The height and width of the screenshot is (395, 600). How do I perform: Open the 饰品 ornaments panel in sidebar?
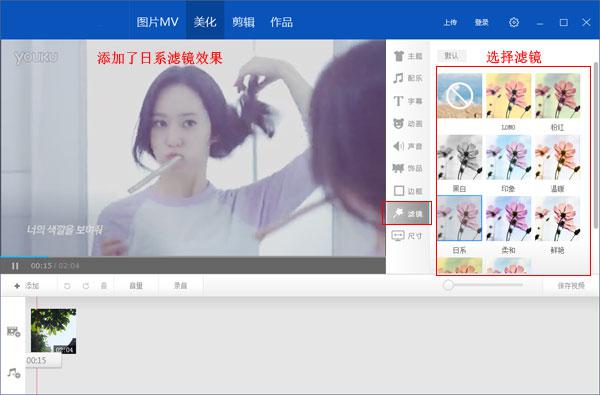click(408, 168)
